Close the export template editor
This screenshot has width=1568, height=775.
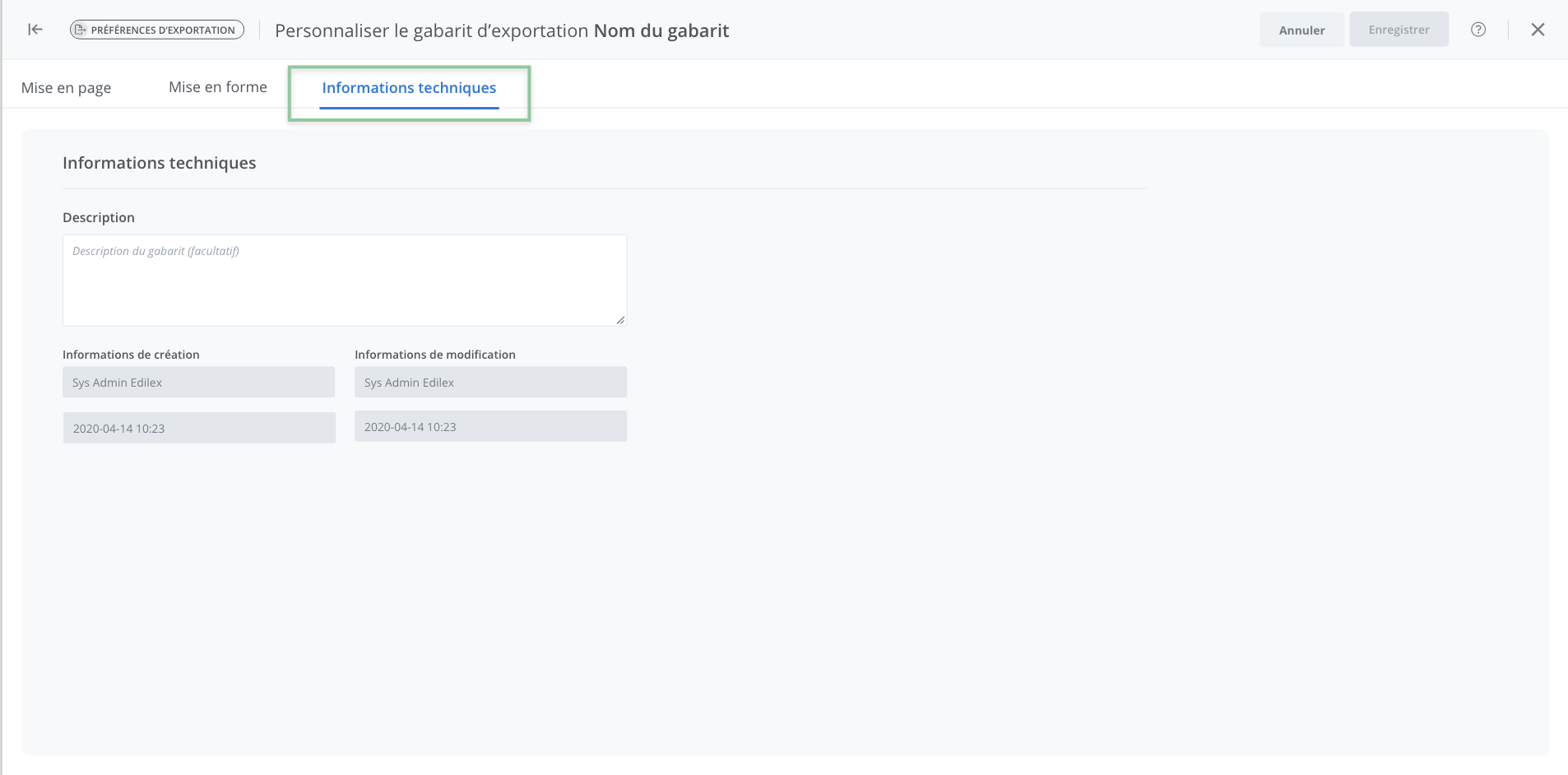pyautogui.click(x=1538, y=30)
